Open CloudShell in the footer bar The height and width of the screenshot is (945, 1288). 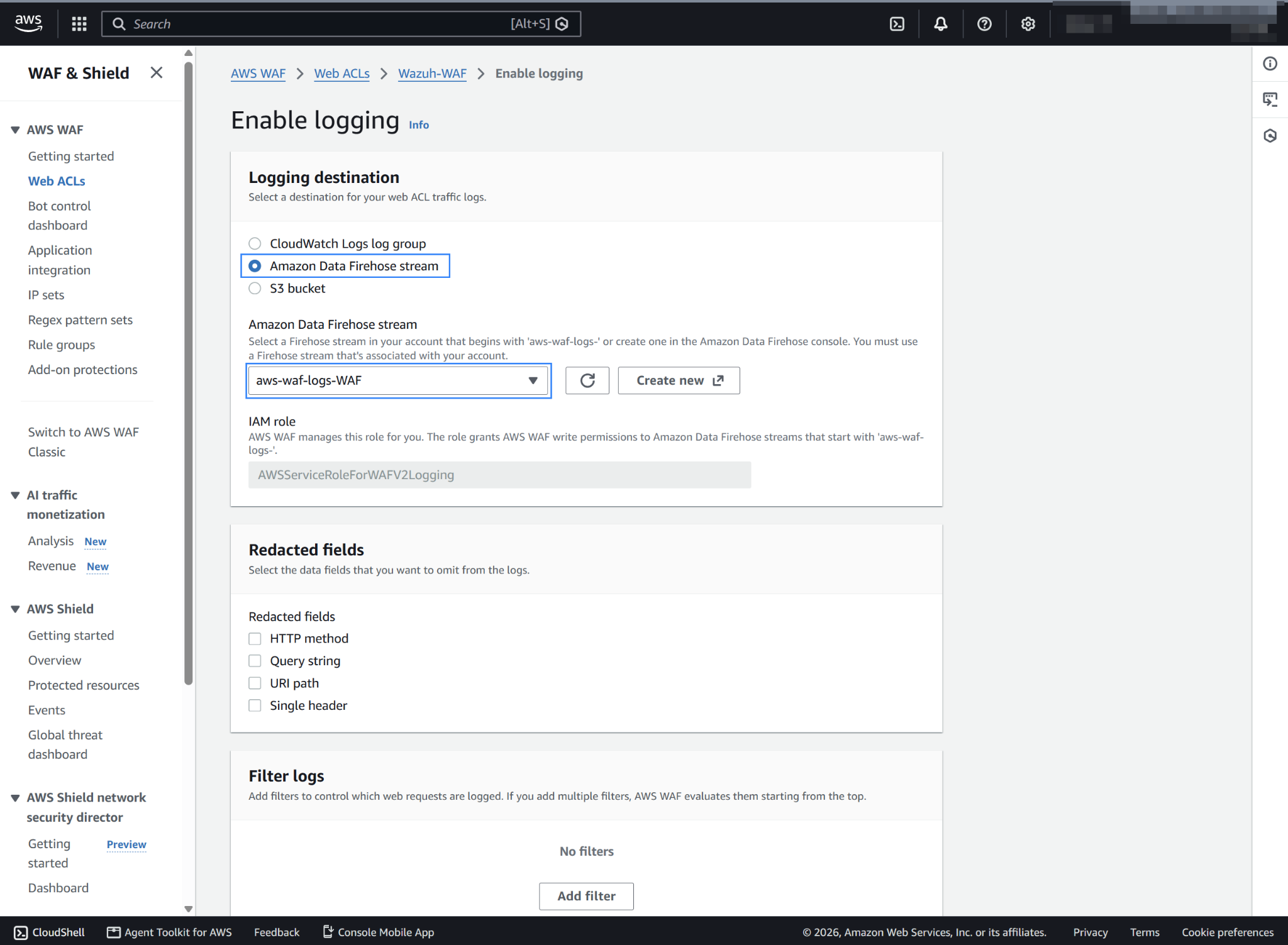click(49, 932)
